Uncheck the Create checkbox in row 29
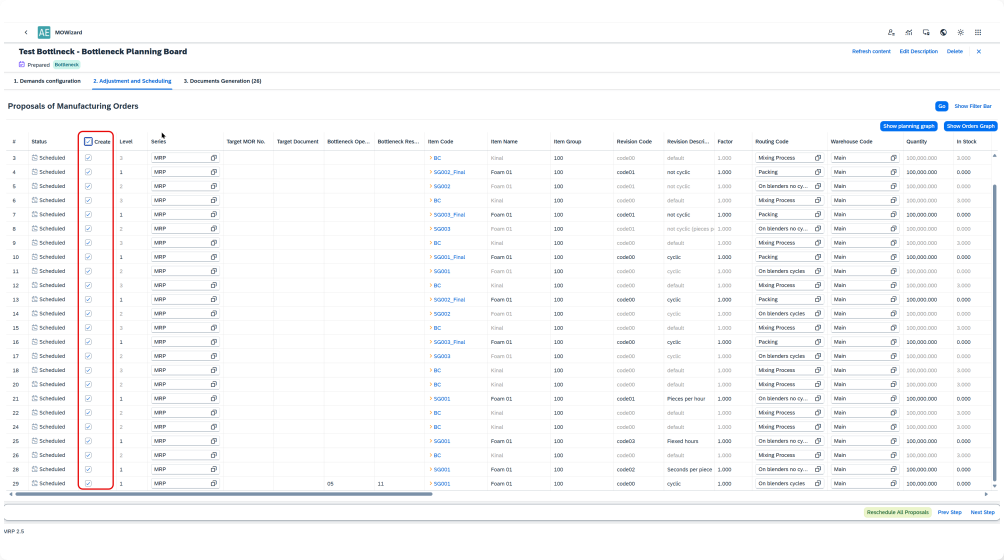Screen dimensions: 1004x560 pyautogui.click(x=88, y=484)
